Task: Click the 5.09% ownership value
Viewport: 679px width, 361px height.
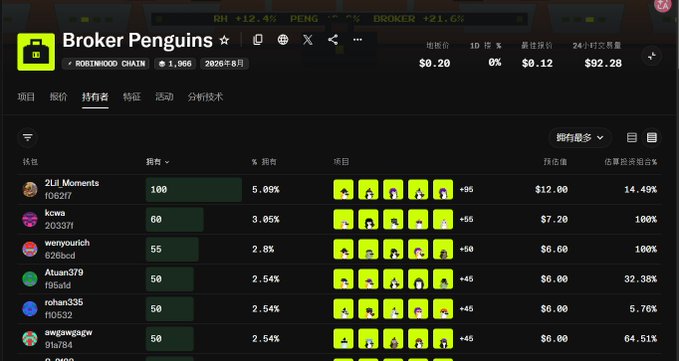Action: pos(265,190)
